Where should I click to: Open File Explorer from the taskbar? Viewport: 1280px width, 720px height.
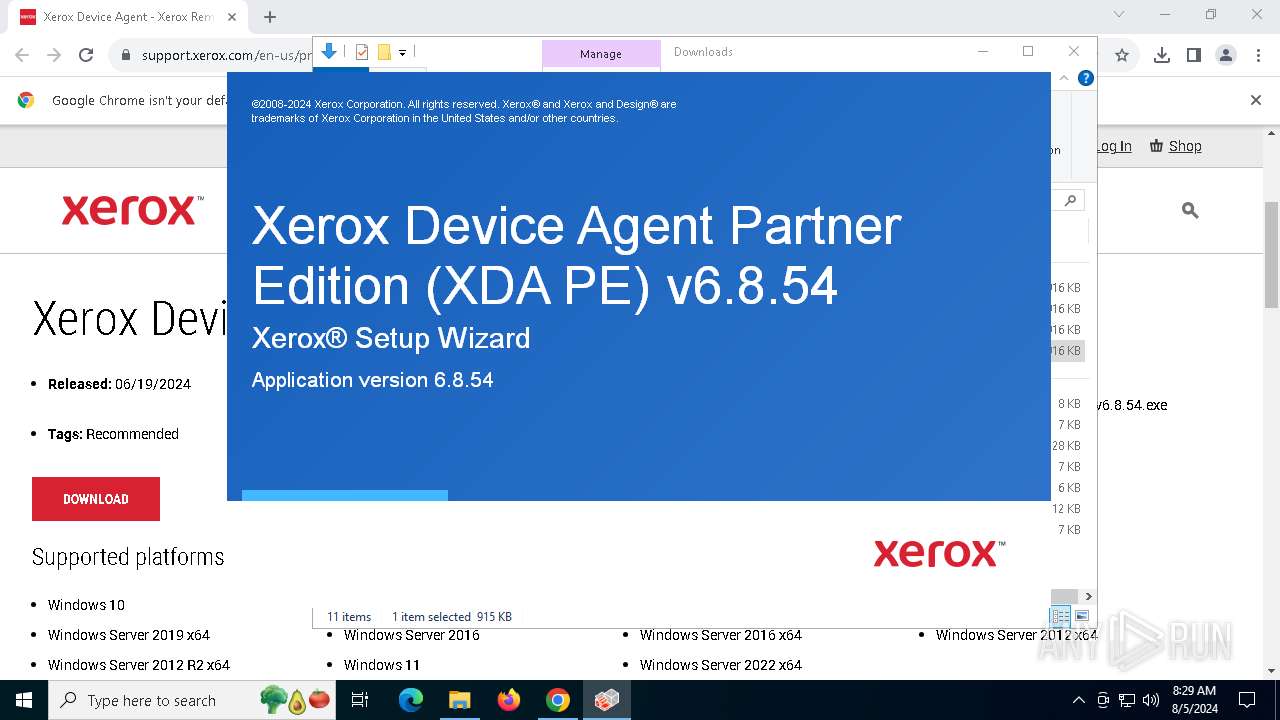click(x=459, y=700)
